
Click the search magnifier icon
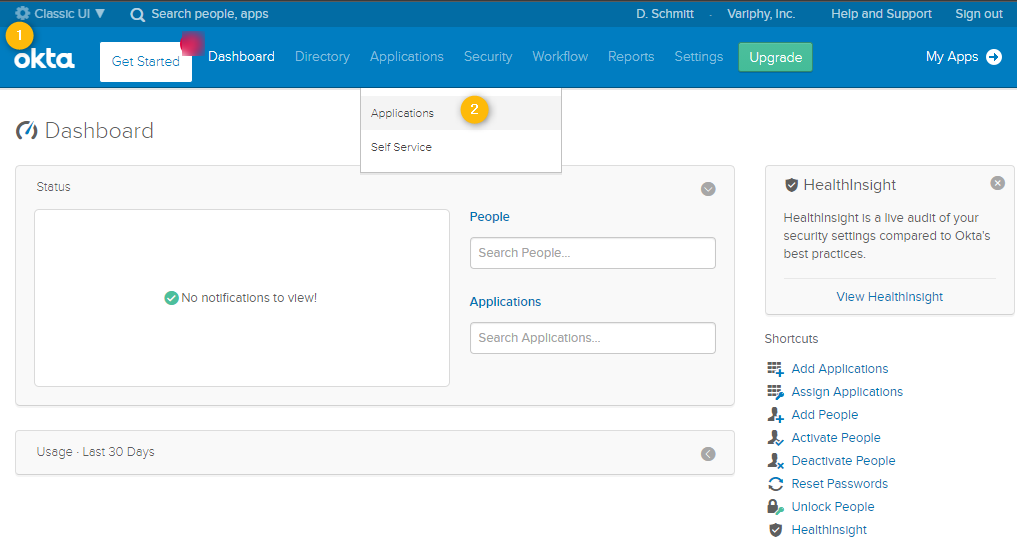click(x=138, y=14)
